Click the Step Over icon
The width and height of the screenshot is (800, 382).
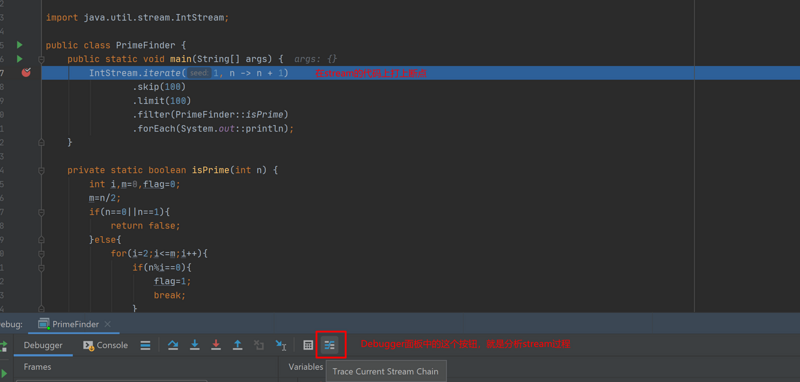tap(173, 345)
